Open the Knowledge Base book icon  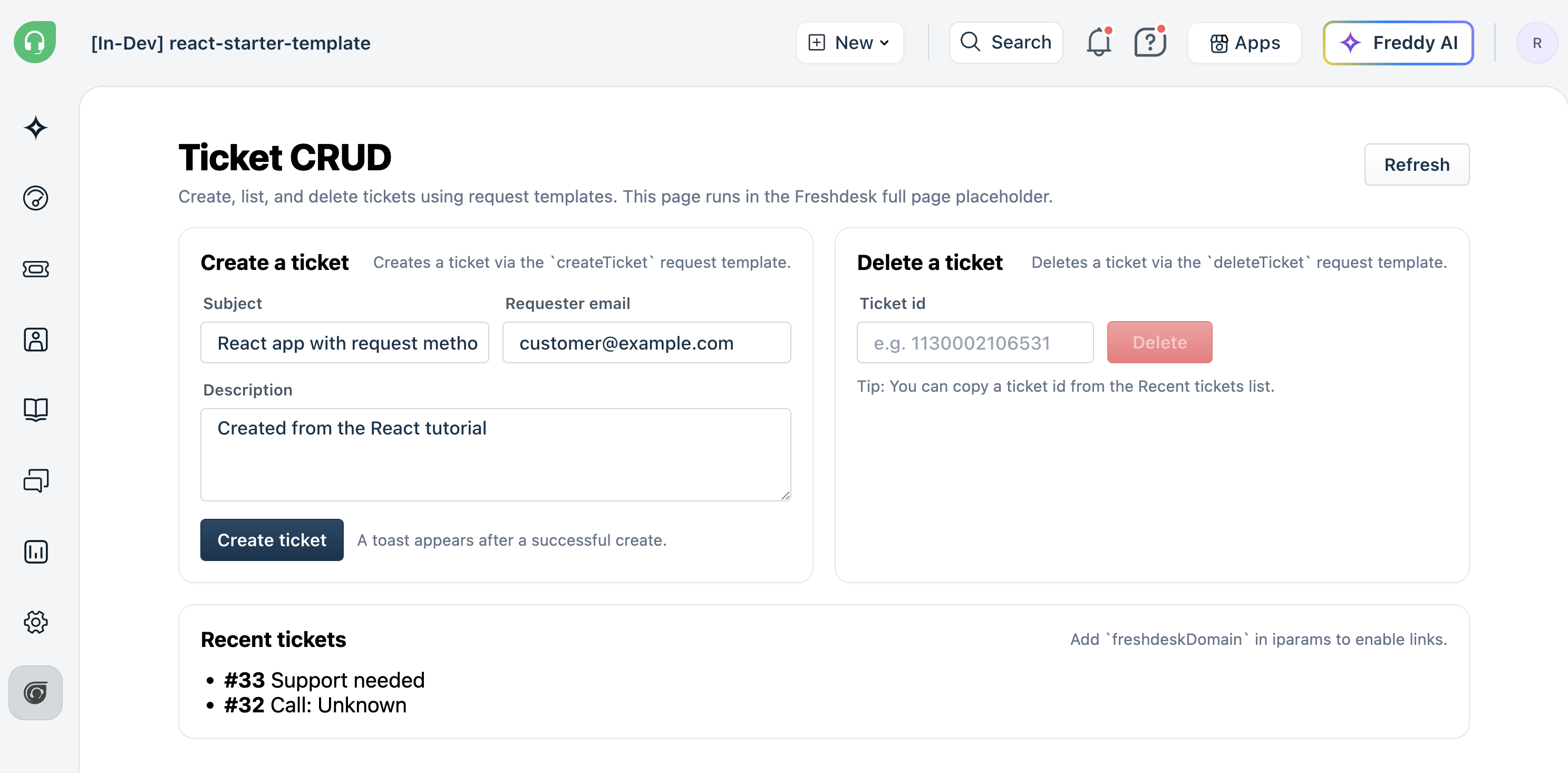(35, 409)
